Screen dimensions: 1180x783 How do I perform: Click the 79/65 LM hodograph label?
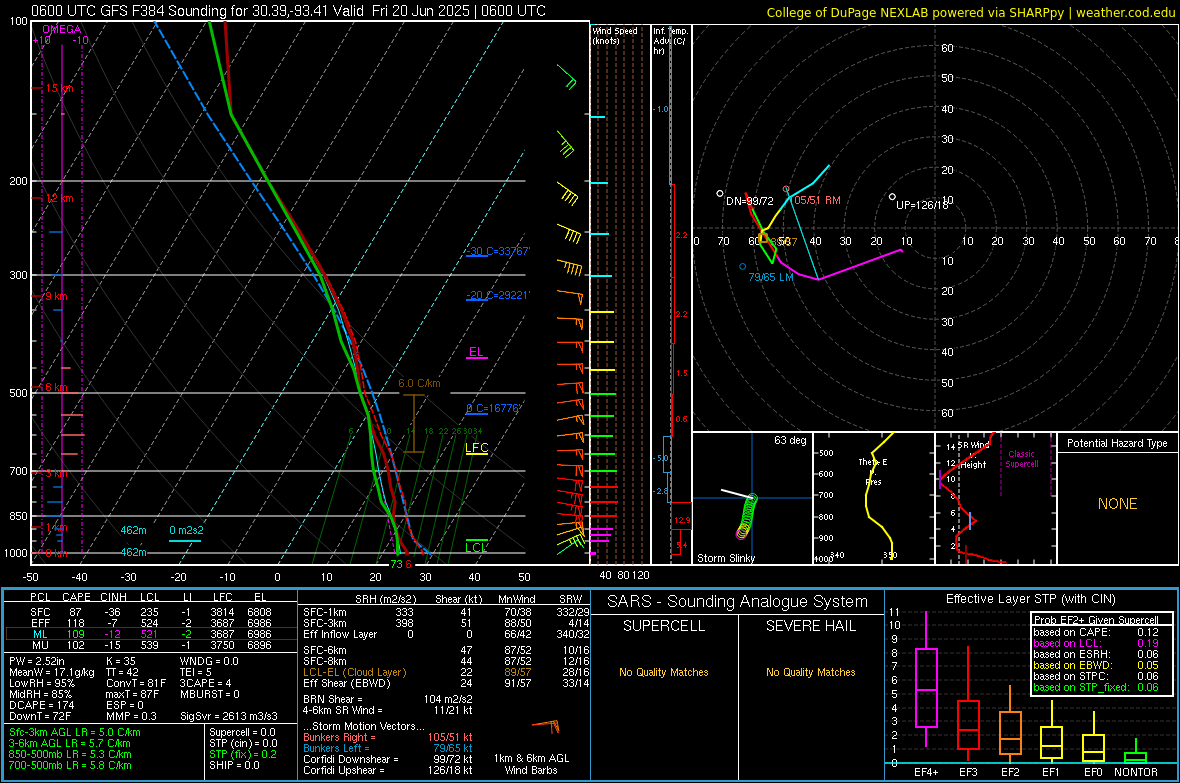771,277
